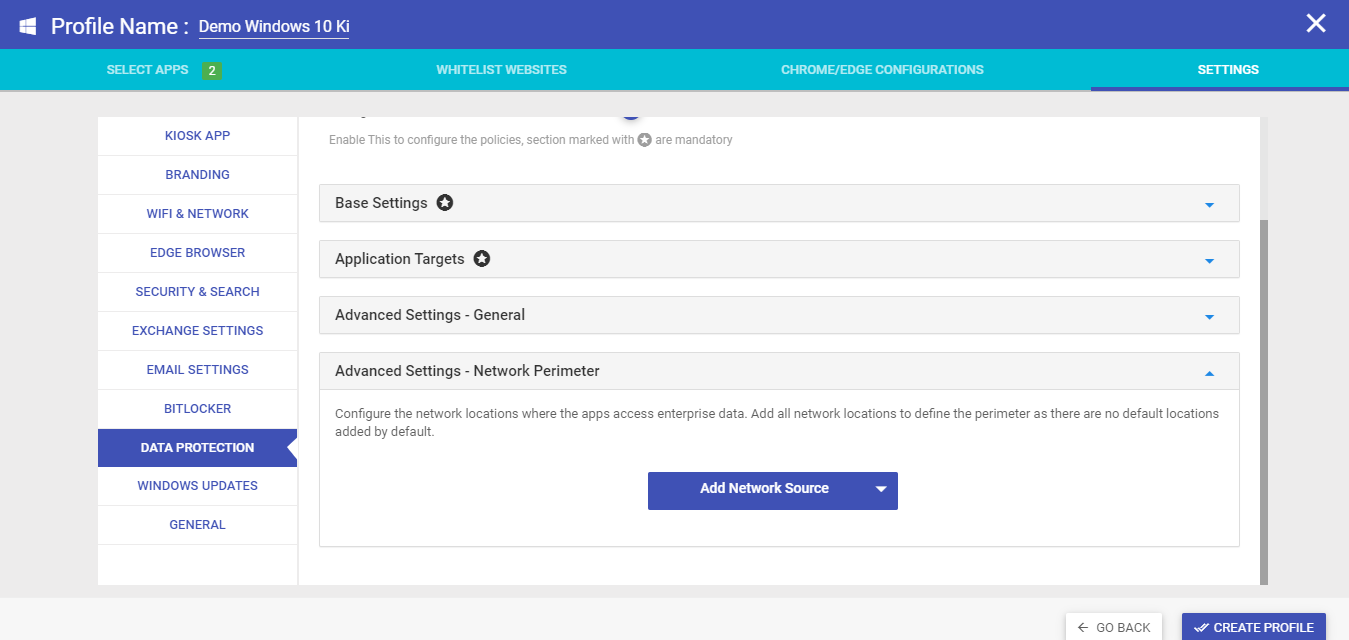The width and height of the screenshot is (1349, 640).
Task: Expand the Application Targets panel arrow
Action: [x=1209, y=261]
